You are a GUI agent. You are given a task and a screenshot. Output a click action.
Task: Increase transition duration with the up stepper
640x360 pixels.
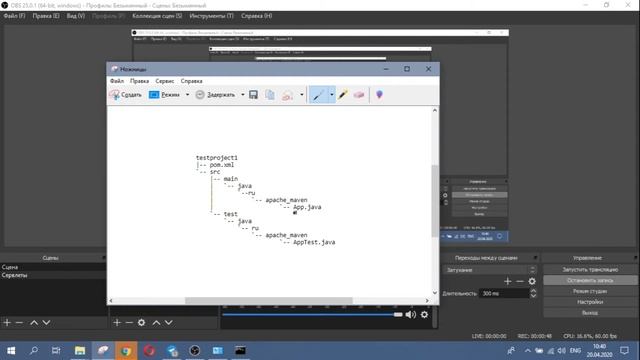point(533,291)
